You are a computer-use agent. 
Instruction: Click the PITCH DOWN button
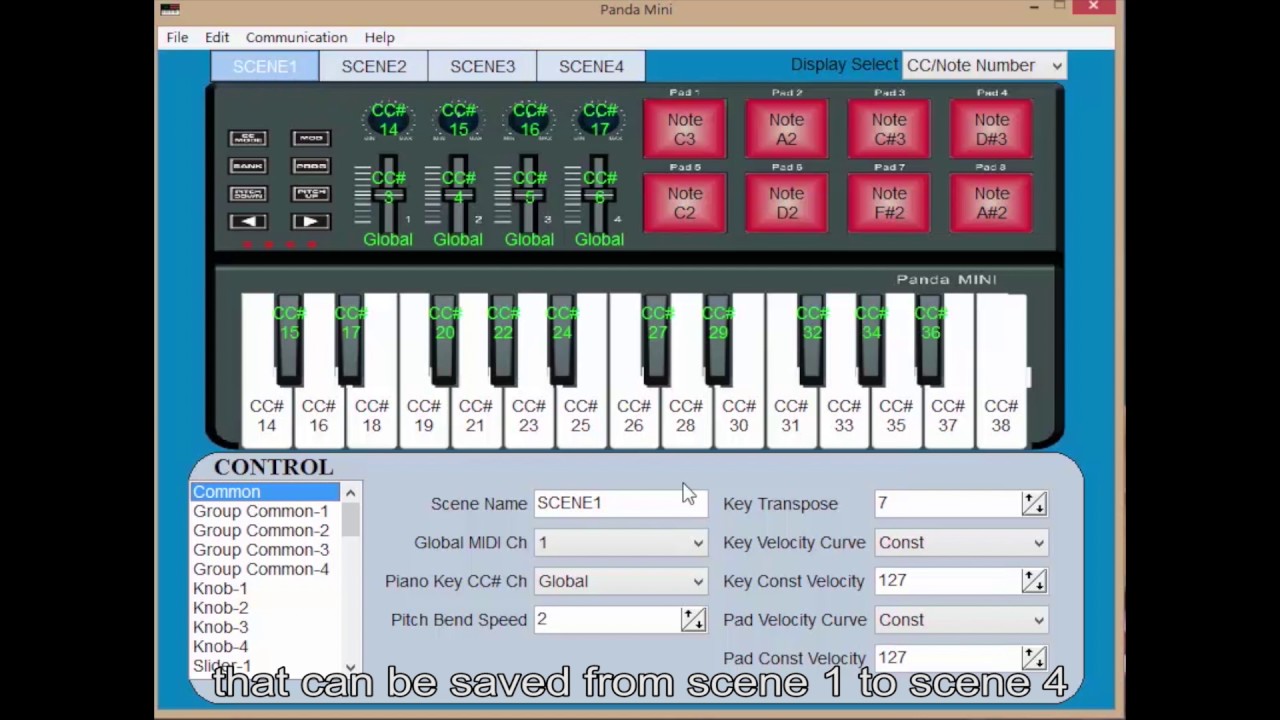[x=248, y=194]
